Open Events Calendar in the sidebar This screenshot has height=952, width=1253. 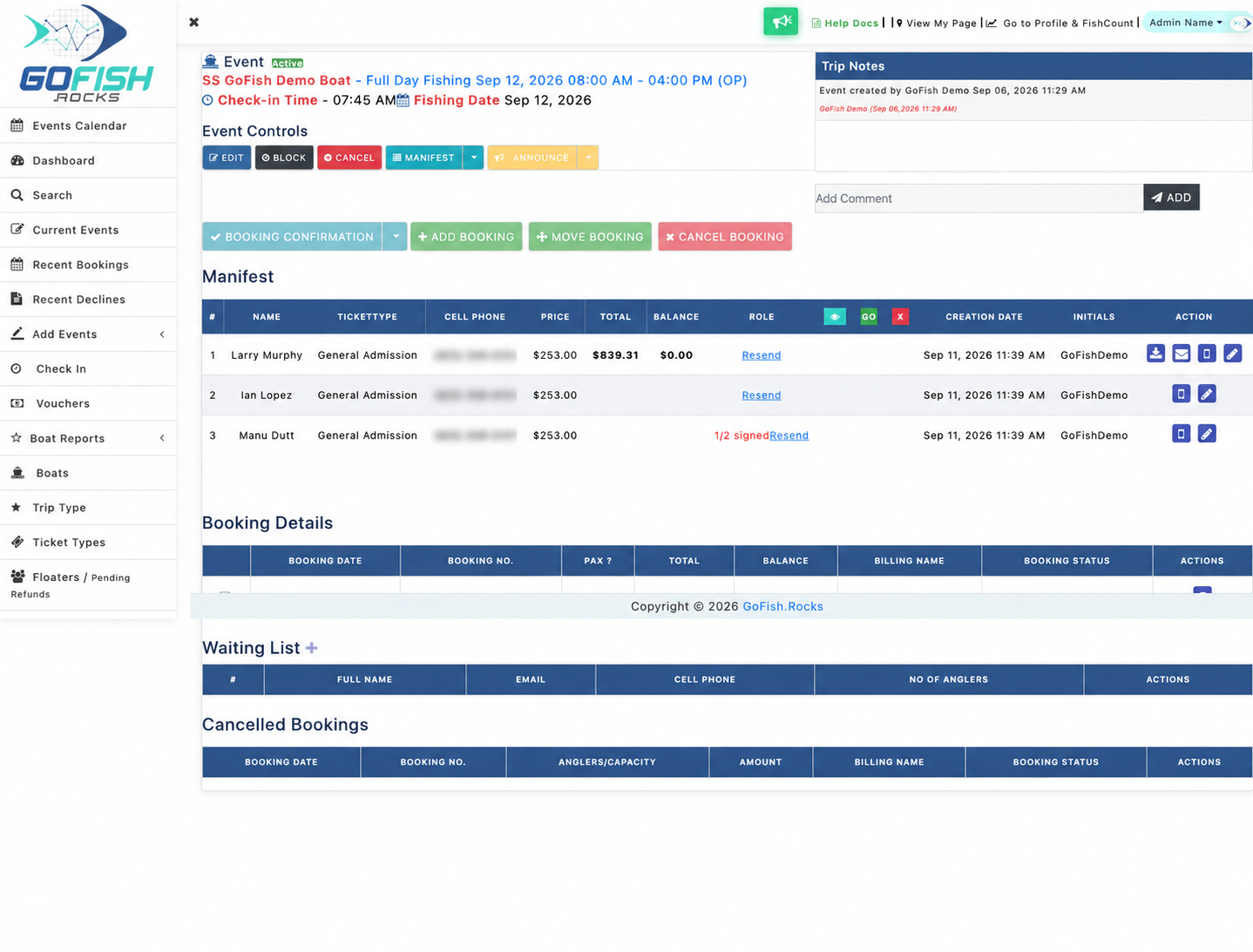click(x=88, y=125)
